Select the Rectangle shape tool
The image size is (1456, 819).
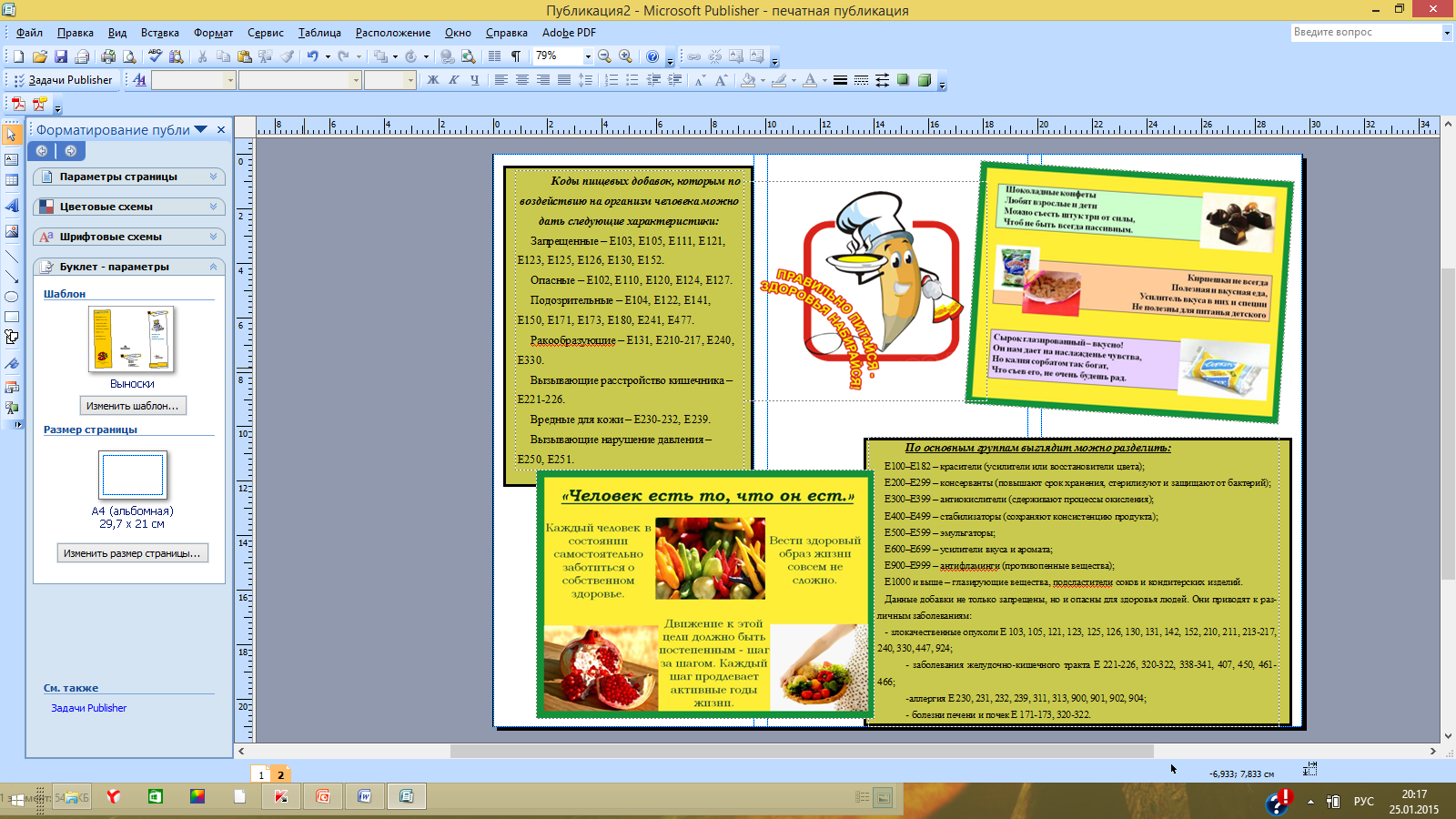coord(12,317)
